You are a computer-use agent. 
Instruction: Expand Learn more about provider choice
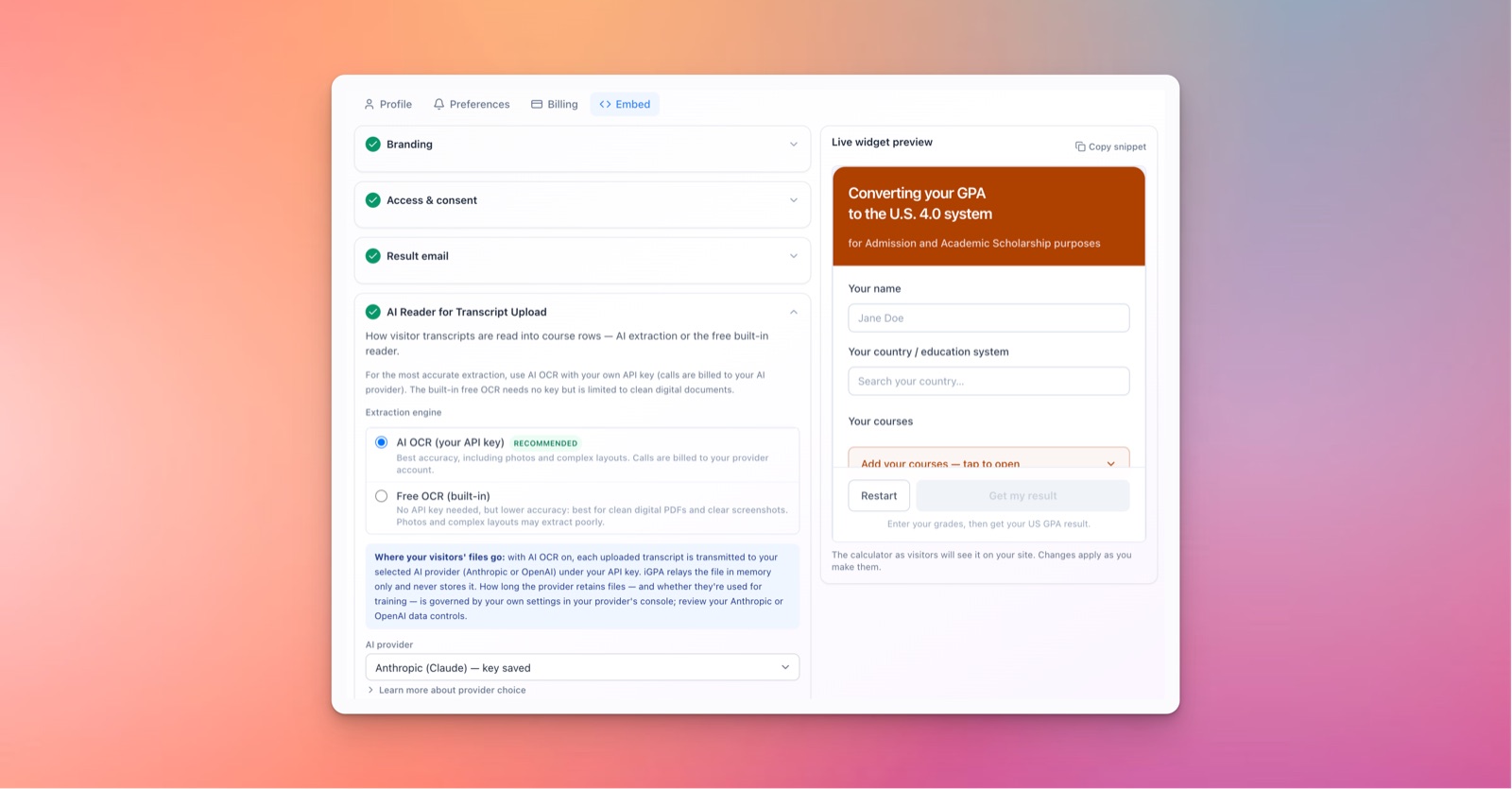447,690
